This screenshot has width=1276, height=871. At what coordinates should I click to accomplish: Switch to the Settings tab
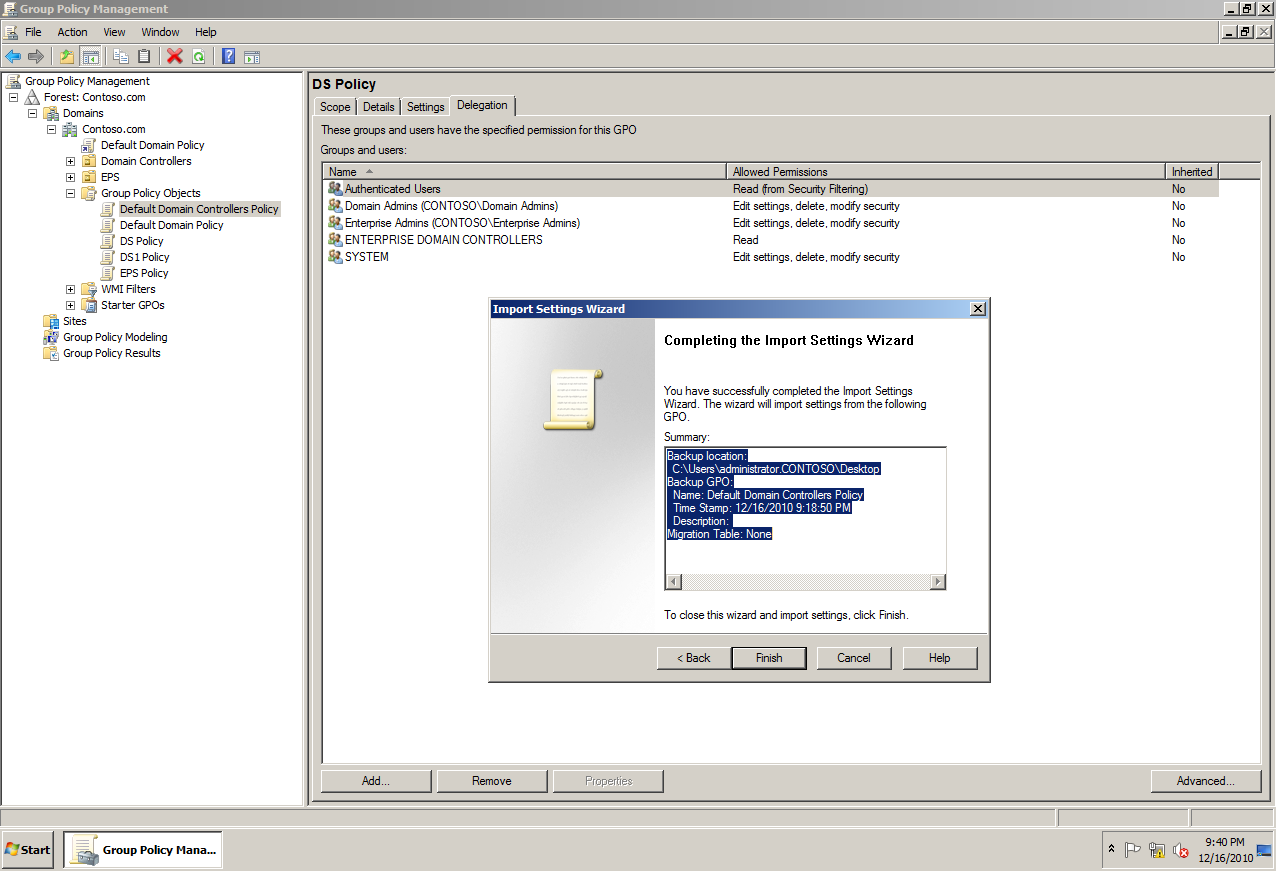[x=425, y=105]
